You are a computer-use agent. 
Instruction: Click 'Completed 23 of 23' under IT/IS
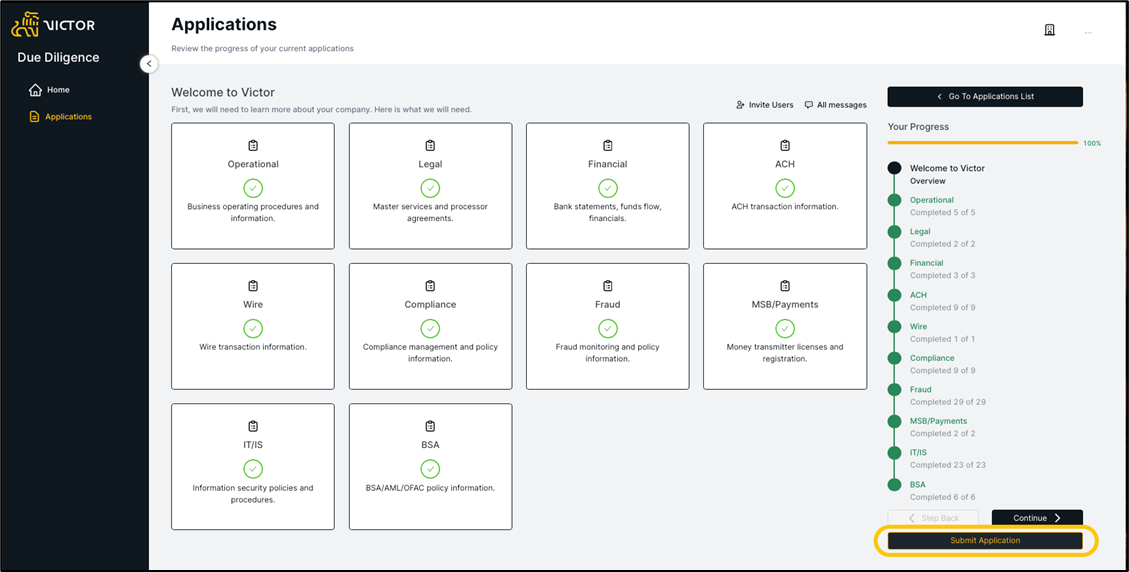tap(948, 465)
